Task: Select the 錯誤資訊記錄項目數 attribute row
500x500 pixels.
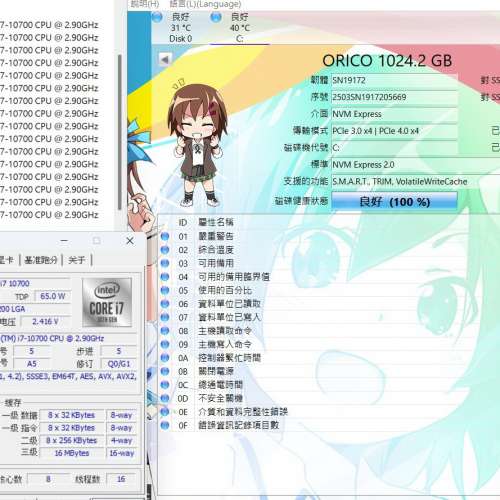Action: pos(328,425)
